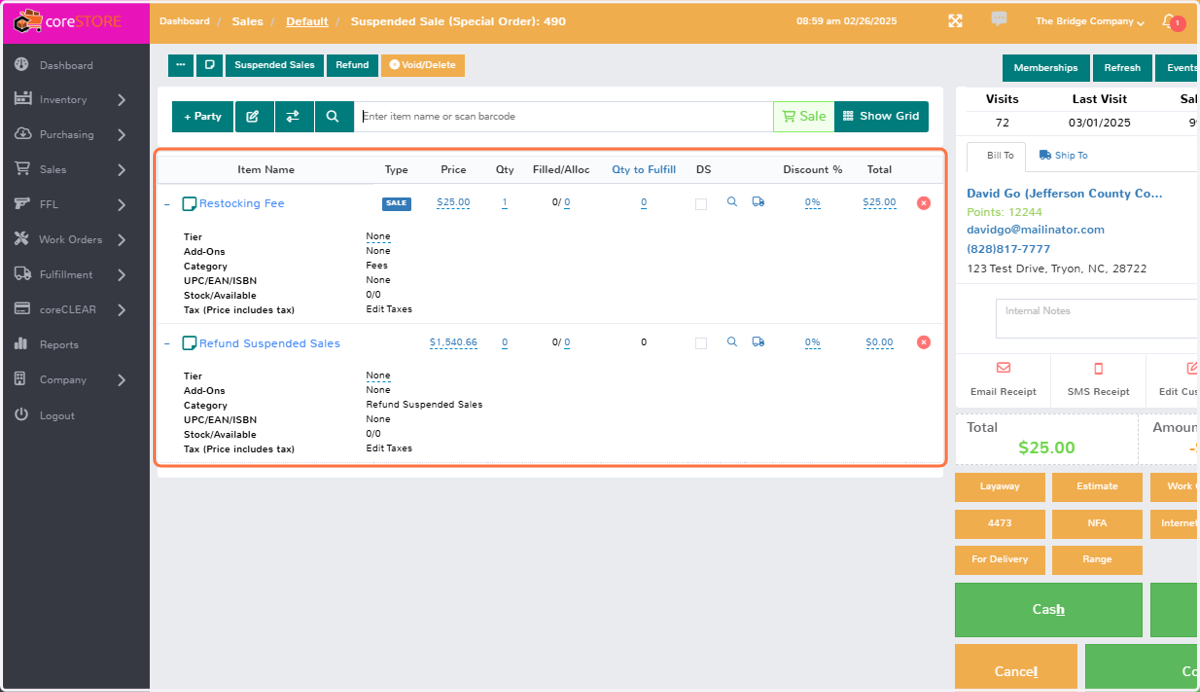
Task: Edit the $1,540.66 price link
Action: click(x=453, y=343)
